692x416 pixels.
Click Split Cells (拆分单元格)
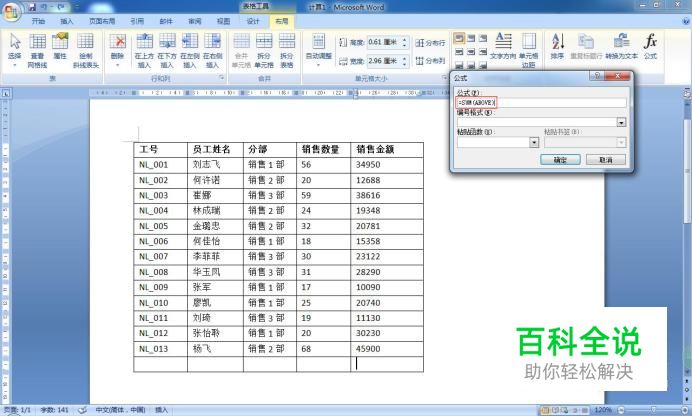tap(264, 50)
